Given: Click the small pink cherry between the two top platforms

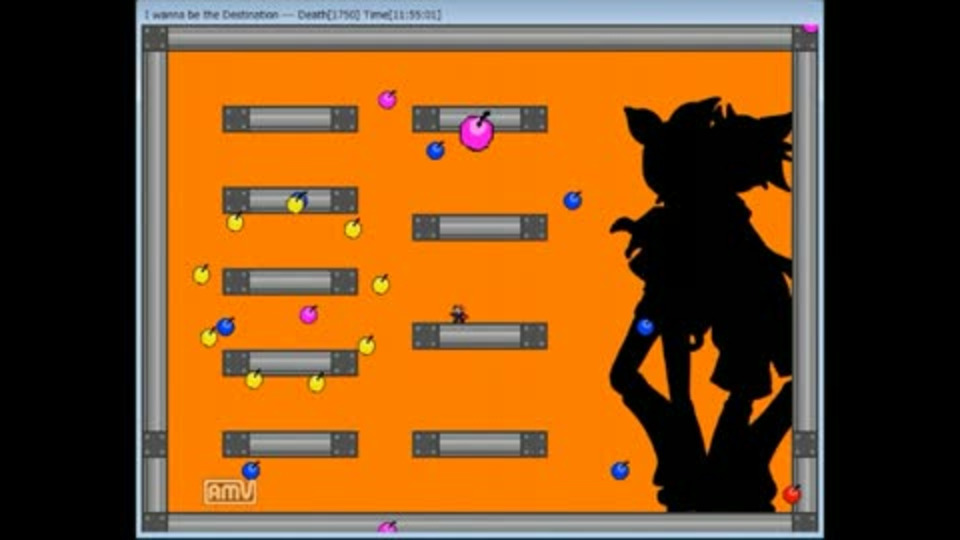Looking at the screenshot, I should pyautogui.click(x=387, y=99).
